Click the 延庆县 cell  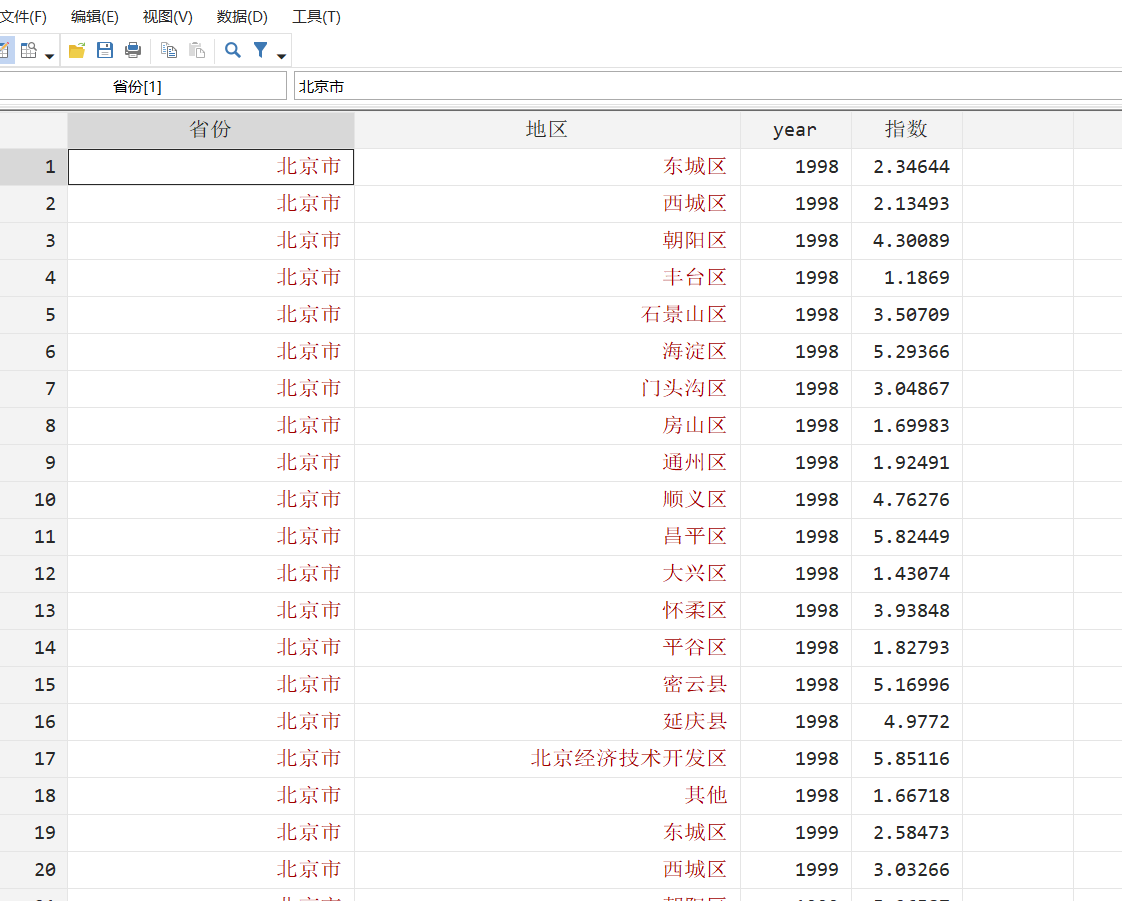(x=547, y=721)
